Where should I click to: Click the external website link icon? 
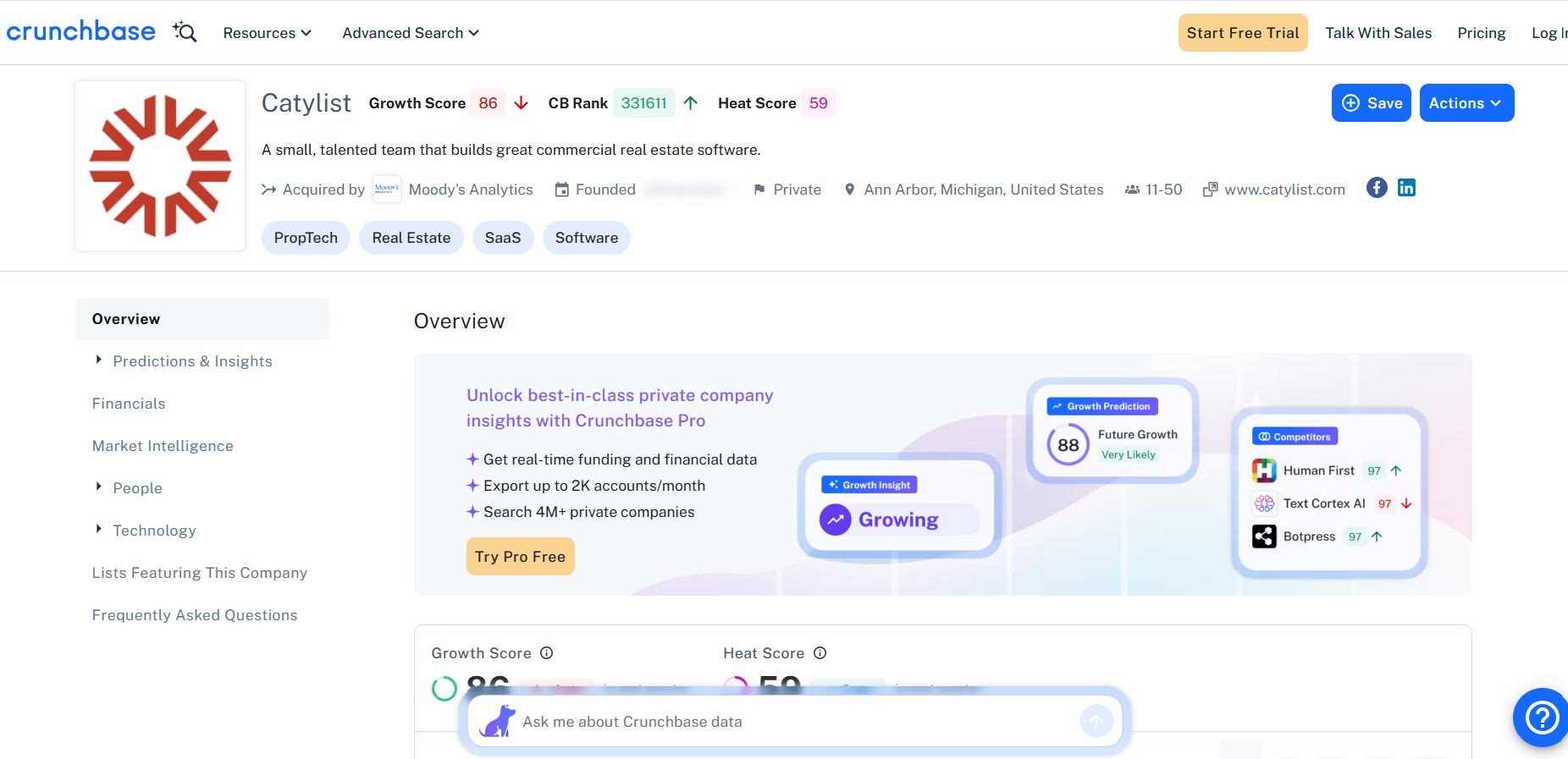(1211, 190)
